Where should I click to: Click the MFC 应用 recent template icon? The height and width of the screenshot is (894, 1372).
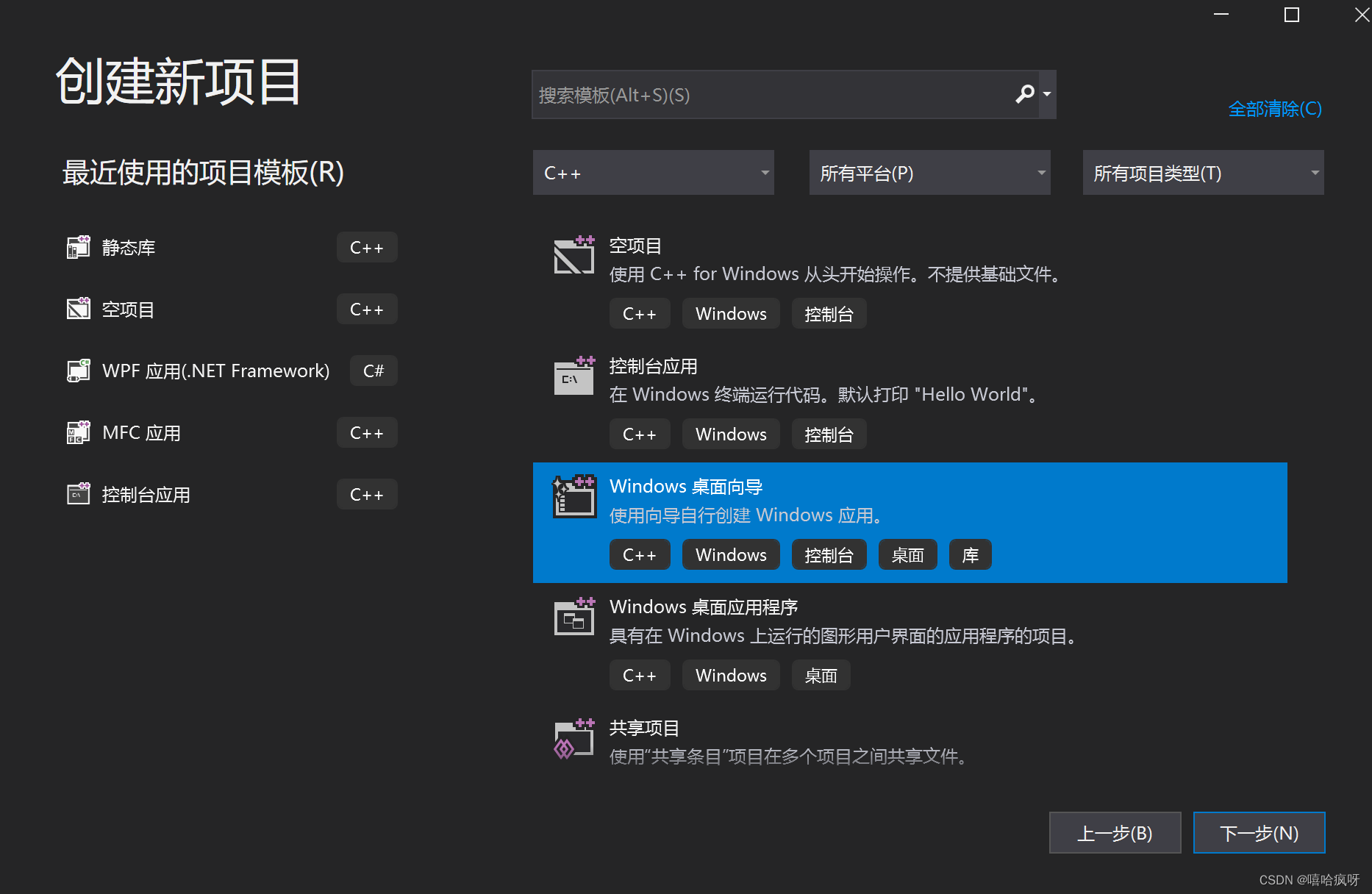pos(79,432)
